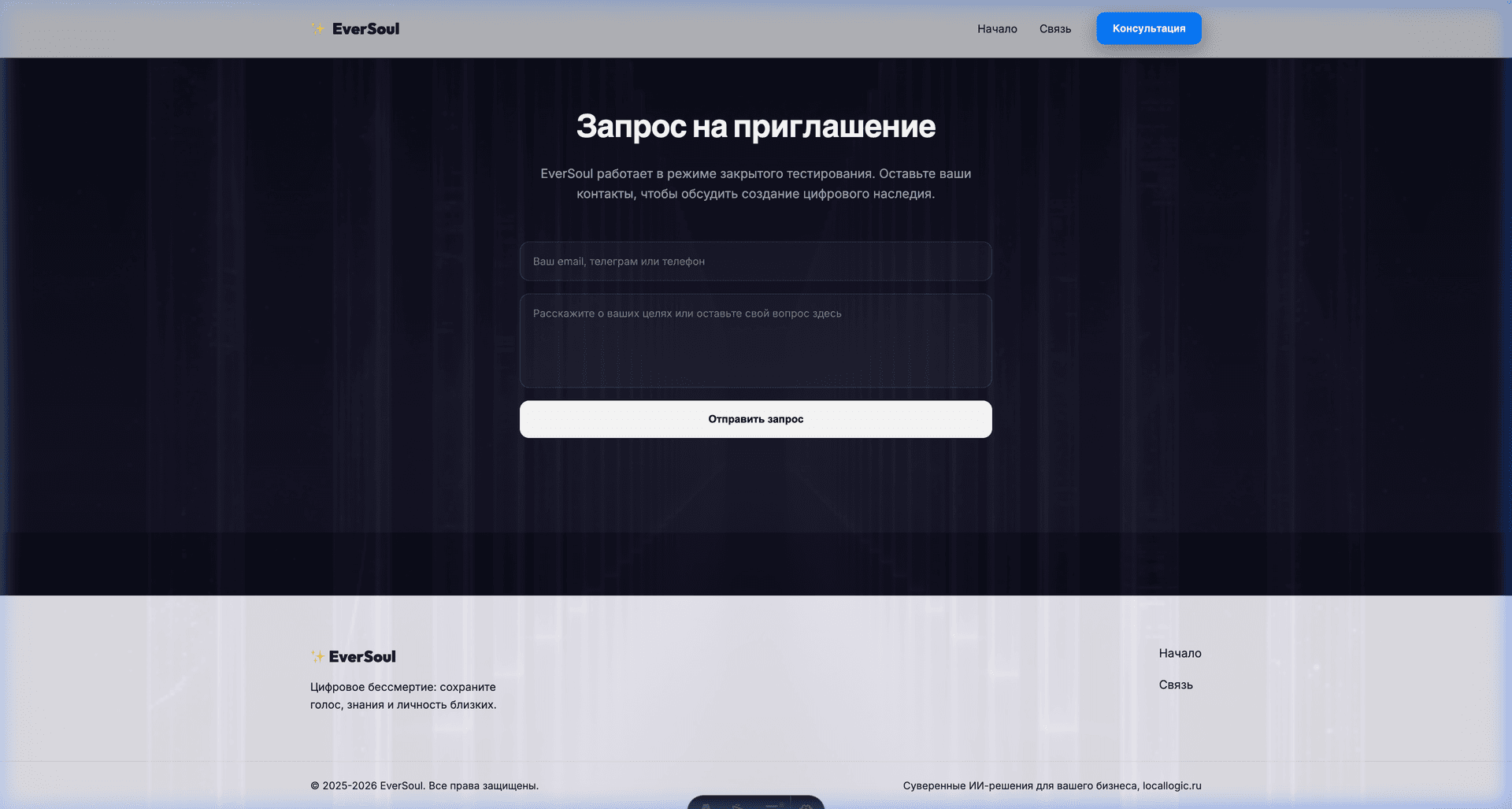Open Начало in the top navigation
This screenshot has width=1512, height=809.
pos(997,28)
